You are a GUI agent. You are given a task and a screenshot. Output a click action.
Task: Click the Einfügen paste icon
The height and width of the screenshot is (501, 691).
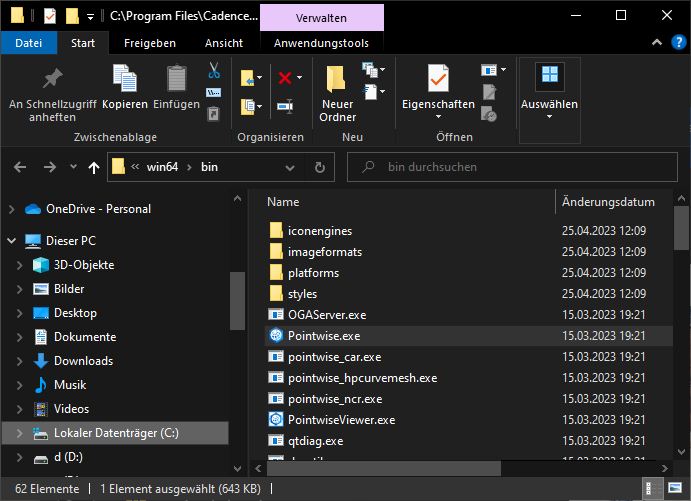[176, 78]
